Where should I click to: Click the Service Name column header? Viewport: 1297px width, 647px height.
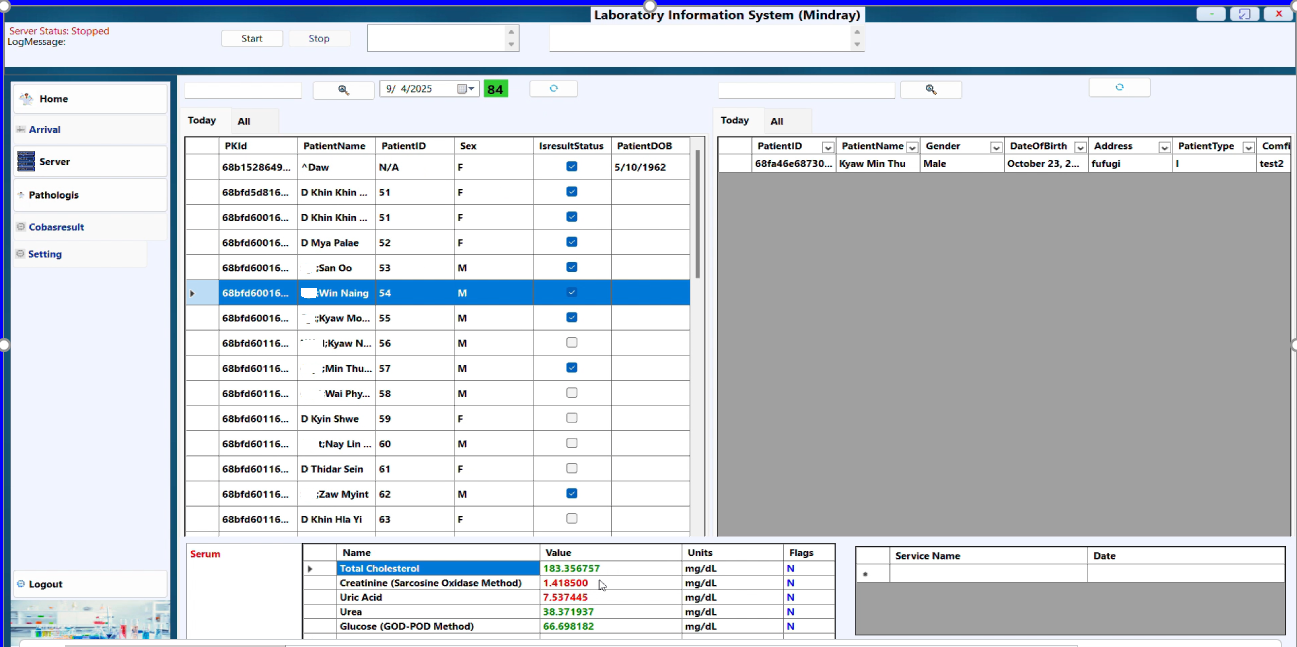[x=988, y=556]
